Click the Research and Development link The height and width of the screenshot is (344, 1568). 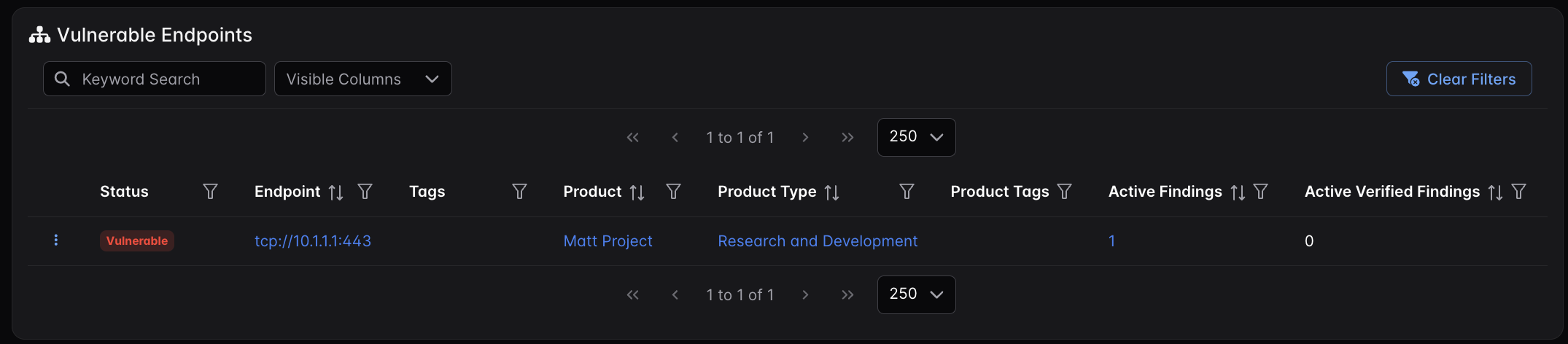coord(817,241)
